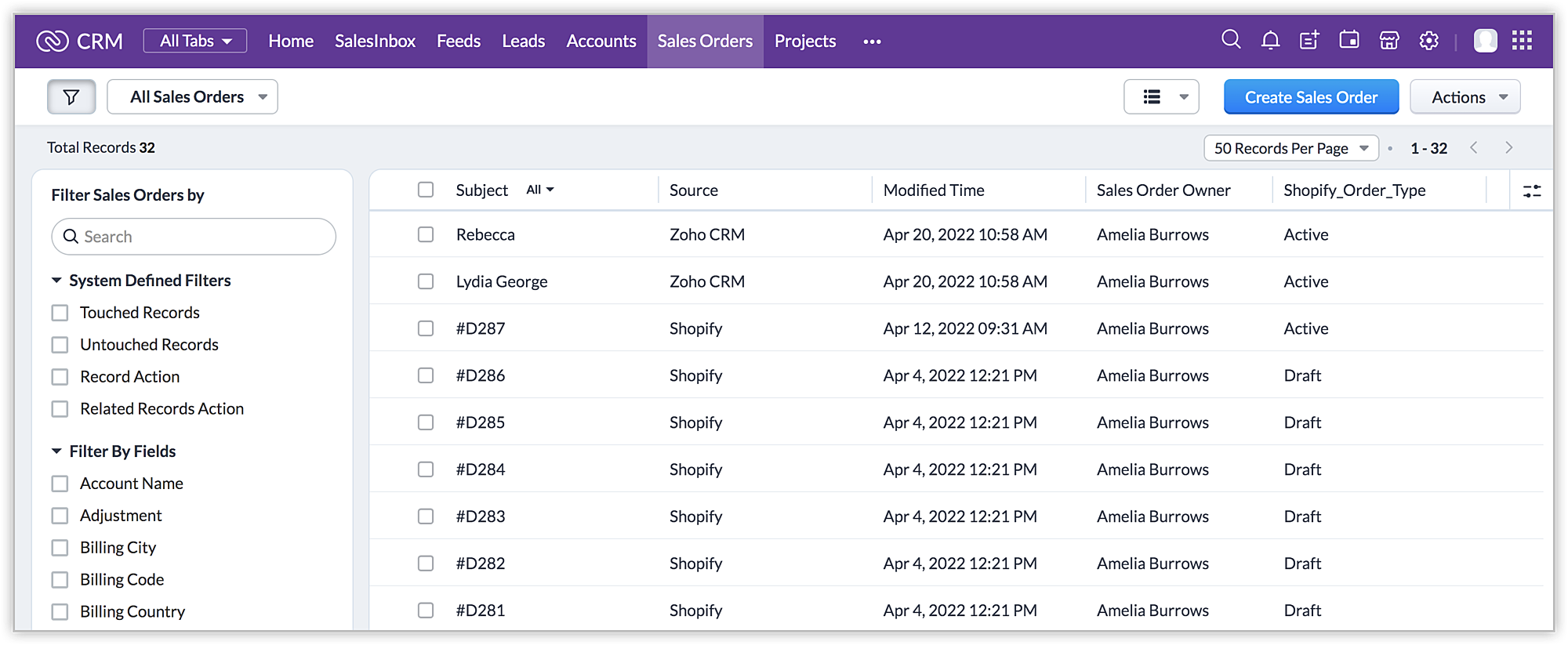Click the calendar icon in header
The width and height of the screenshot is (1568, 645).
point(1349,40)
